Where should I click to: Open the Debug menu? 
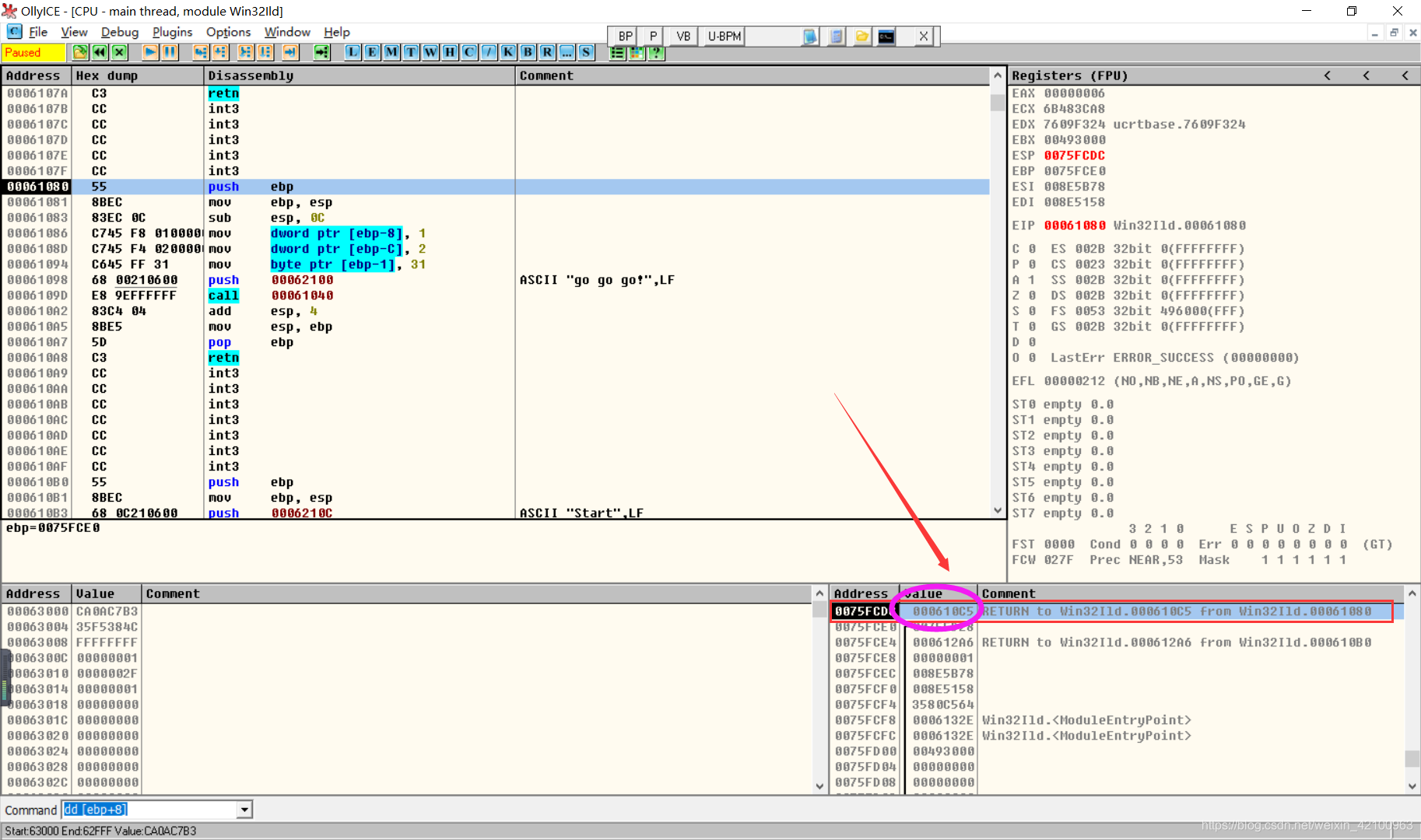pos(120,32)
